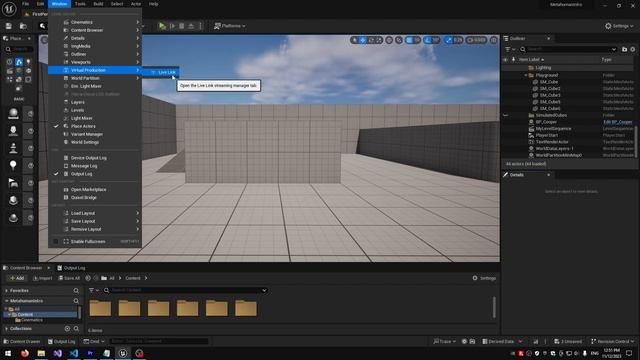Click the Import button in Content Browser
This screenshot has width=640, height=360.
42,278
